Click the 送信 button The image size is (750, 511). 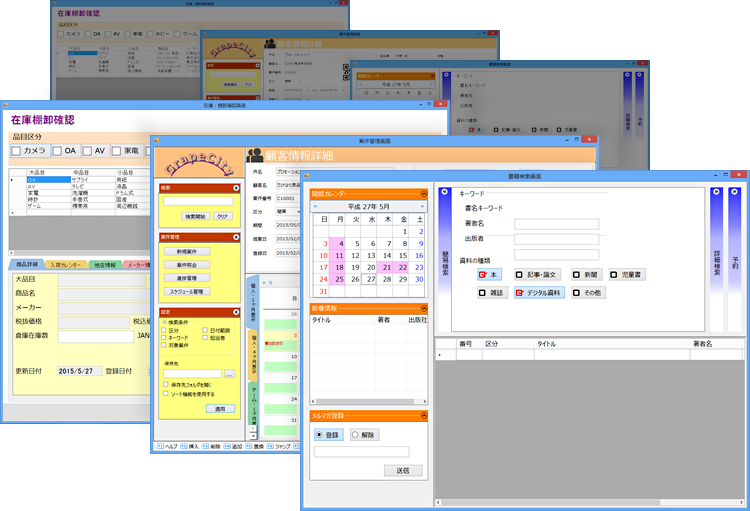point(403,470)
